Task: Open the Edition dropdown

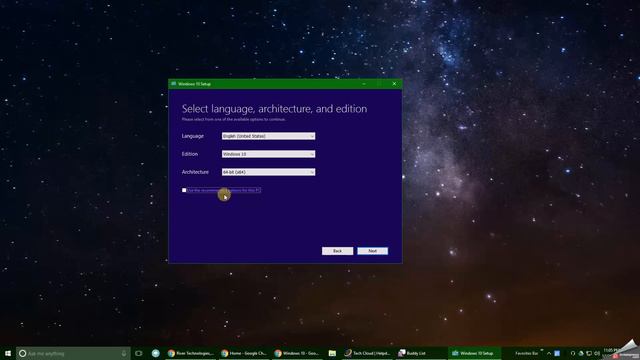Action: coord(268,154)
